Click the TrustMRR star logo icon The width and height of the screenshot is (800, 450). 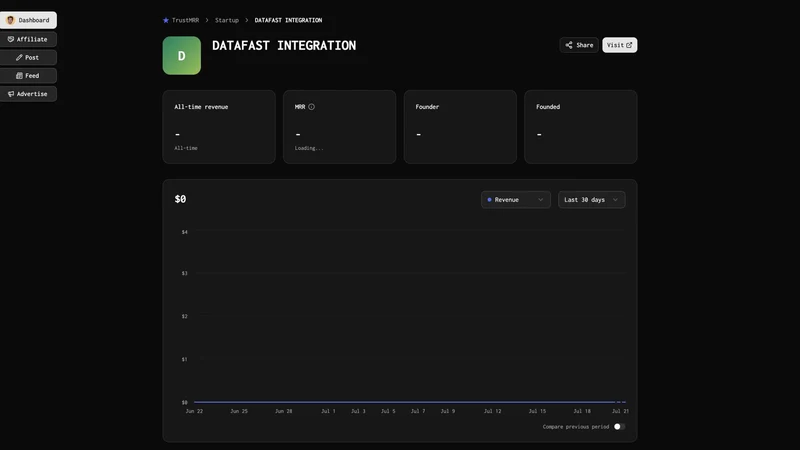coord(166,20)
